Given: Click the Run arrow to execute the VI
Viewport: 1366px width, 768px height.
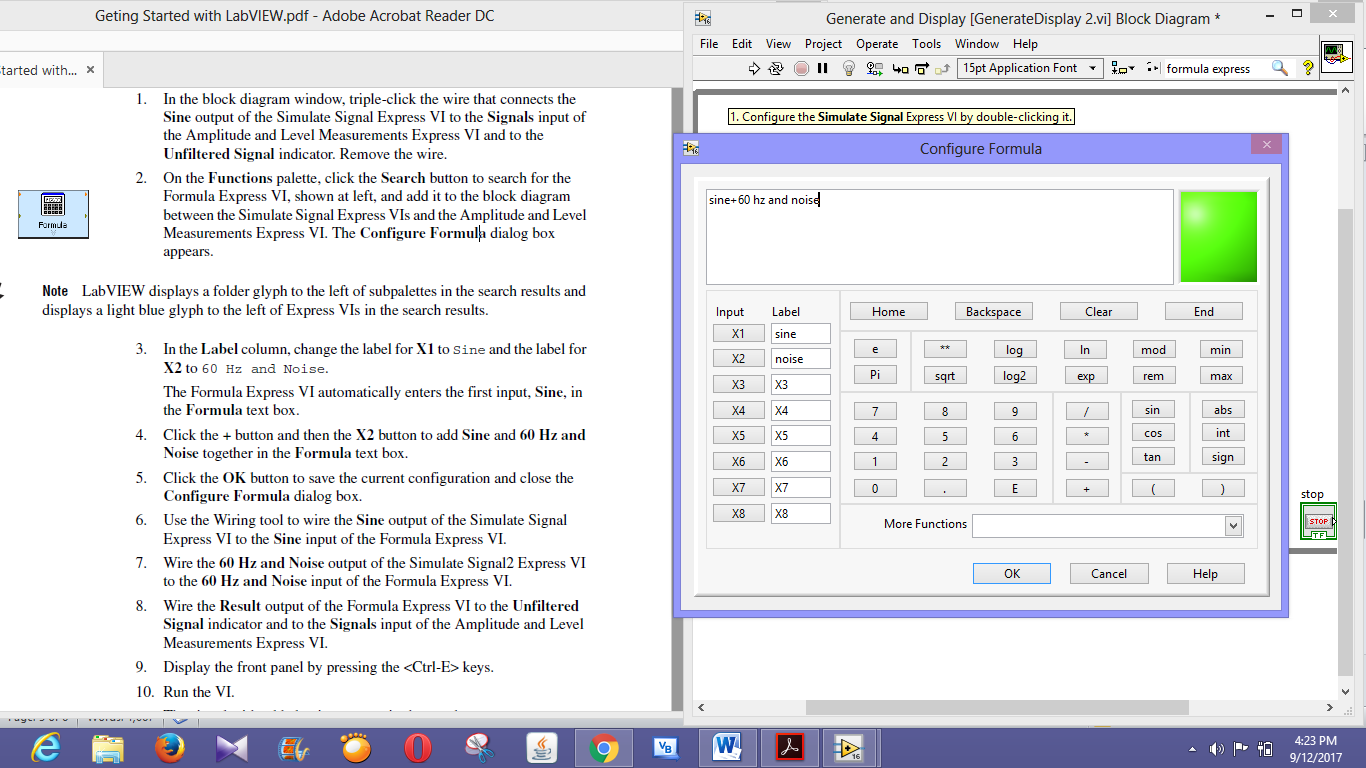Looking at the screenshot, I should click(x=754, y=68).
